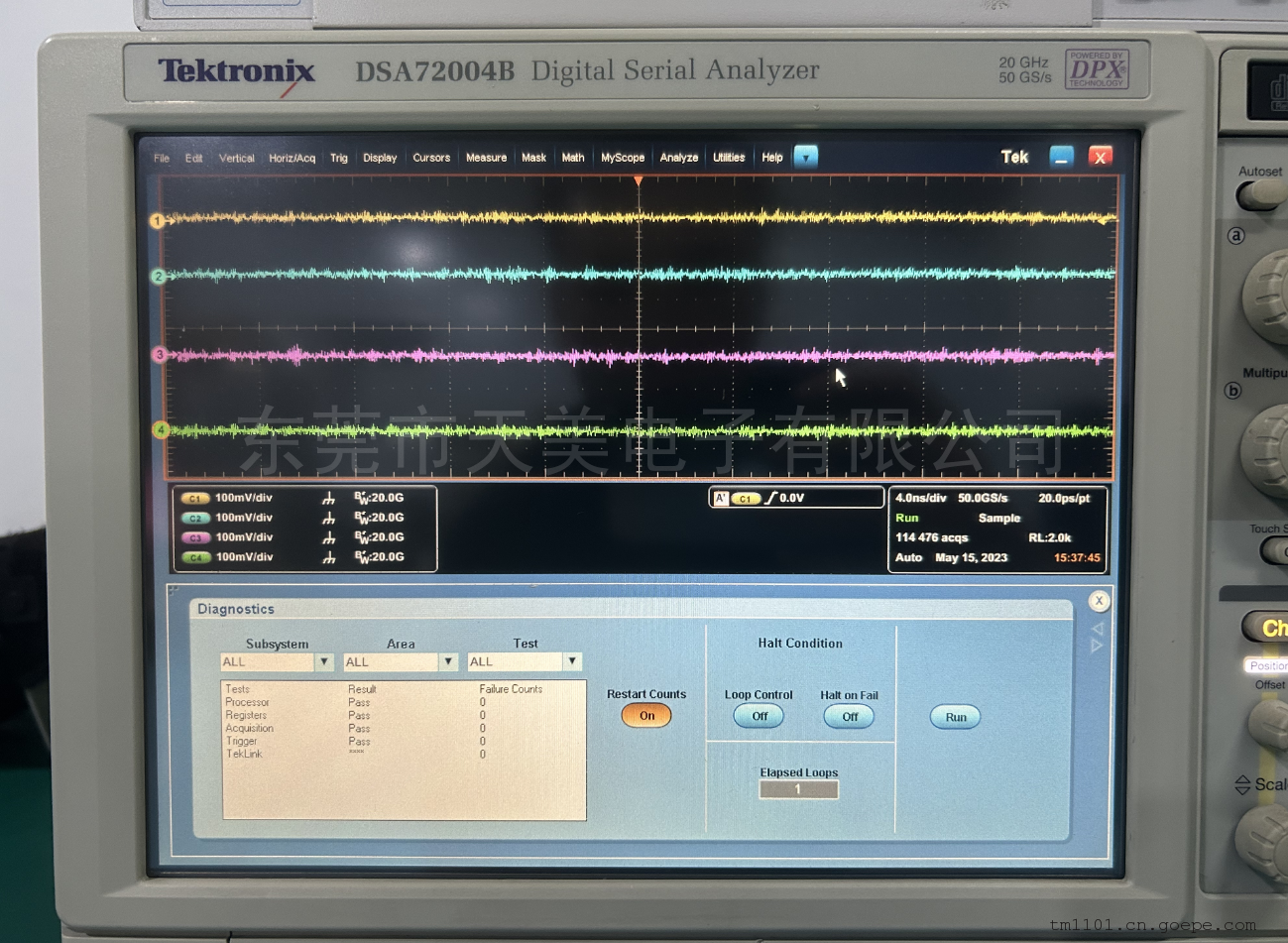Screen dimensions: 1288x943
Task: Minimize the TekScope application window
Action: tap(1062, 157)
